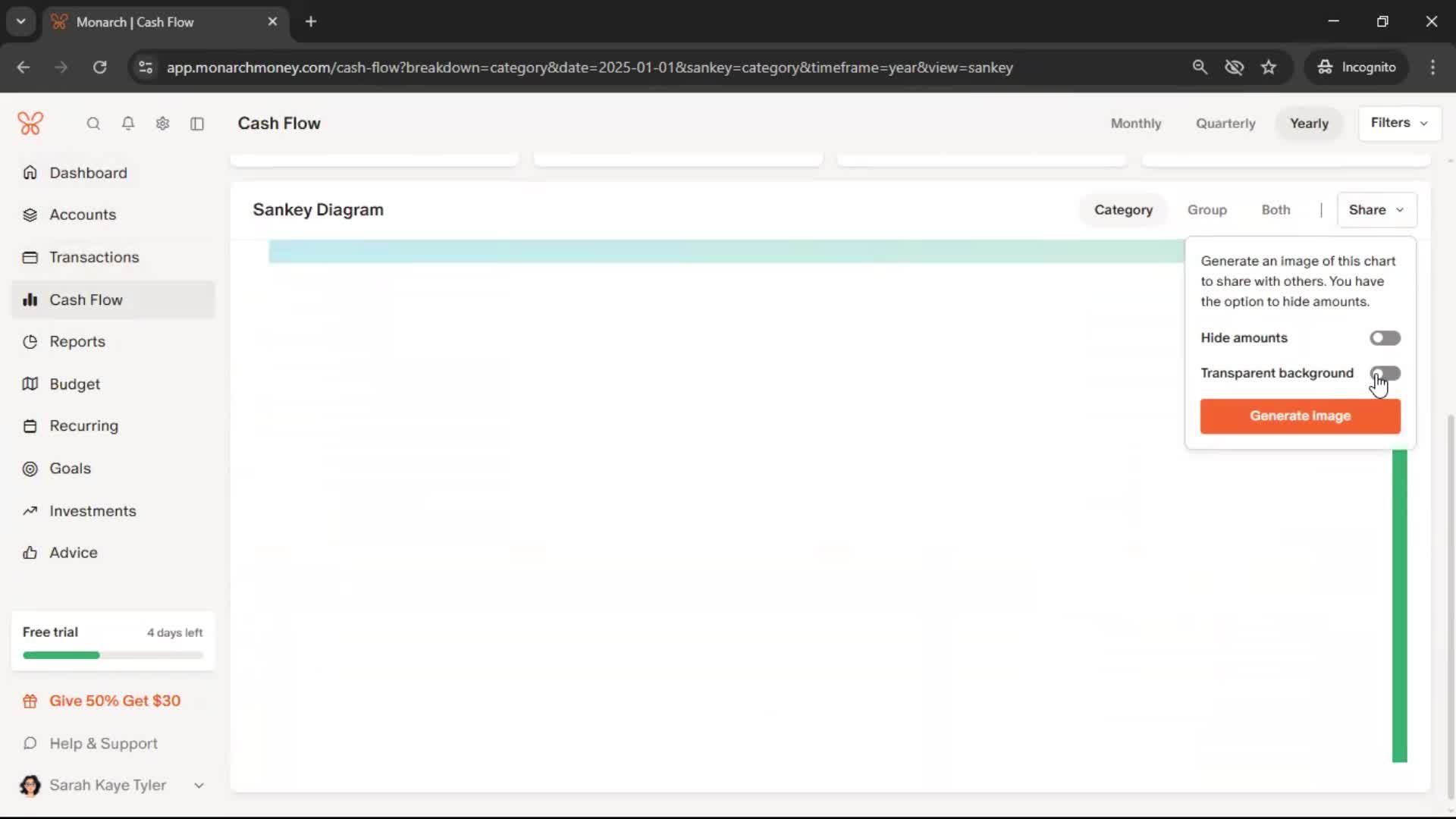1456x819 pixels.
Task: Expand the Filters dropdown
Action: 1399,123
